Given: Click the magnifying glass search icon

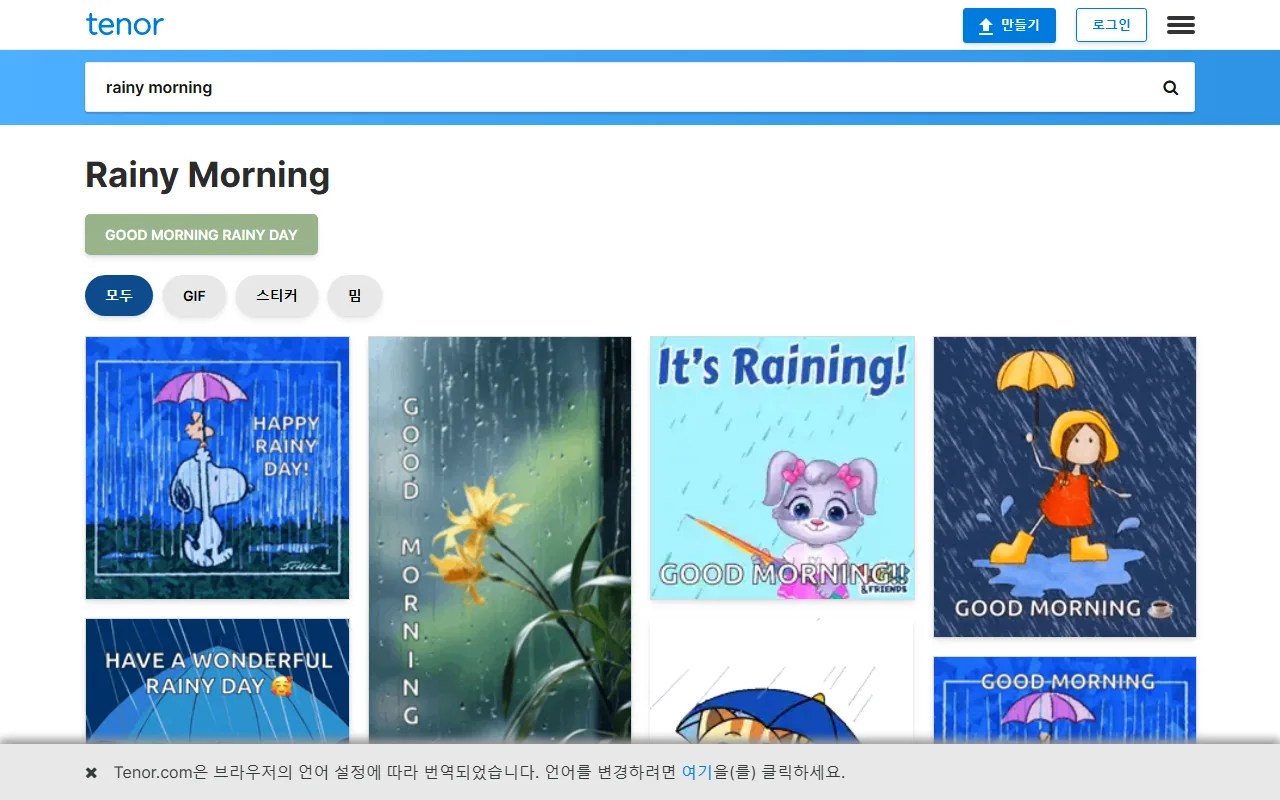Looking at the screenshot, I should coord(1170,87).
